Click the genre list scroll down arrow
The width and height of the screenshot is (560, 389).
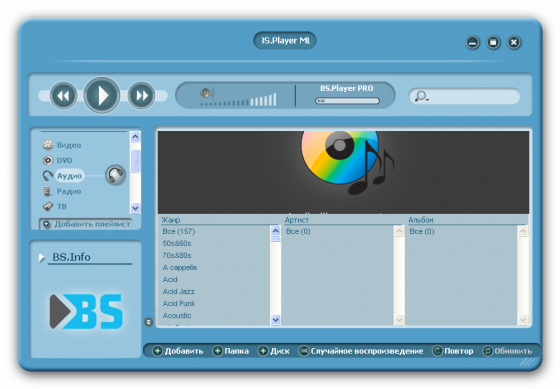[x=275, y=320]
